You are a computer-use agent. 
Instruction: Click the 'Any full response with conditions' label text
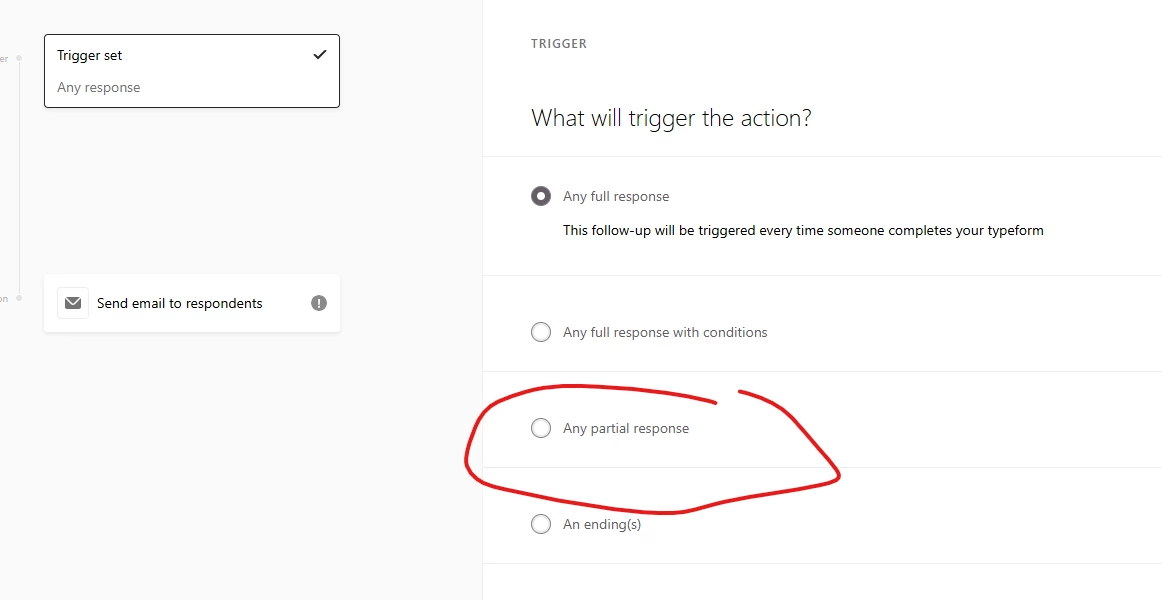(x=665, y=332)
